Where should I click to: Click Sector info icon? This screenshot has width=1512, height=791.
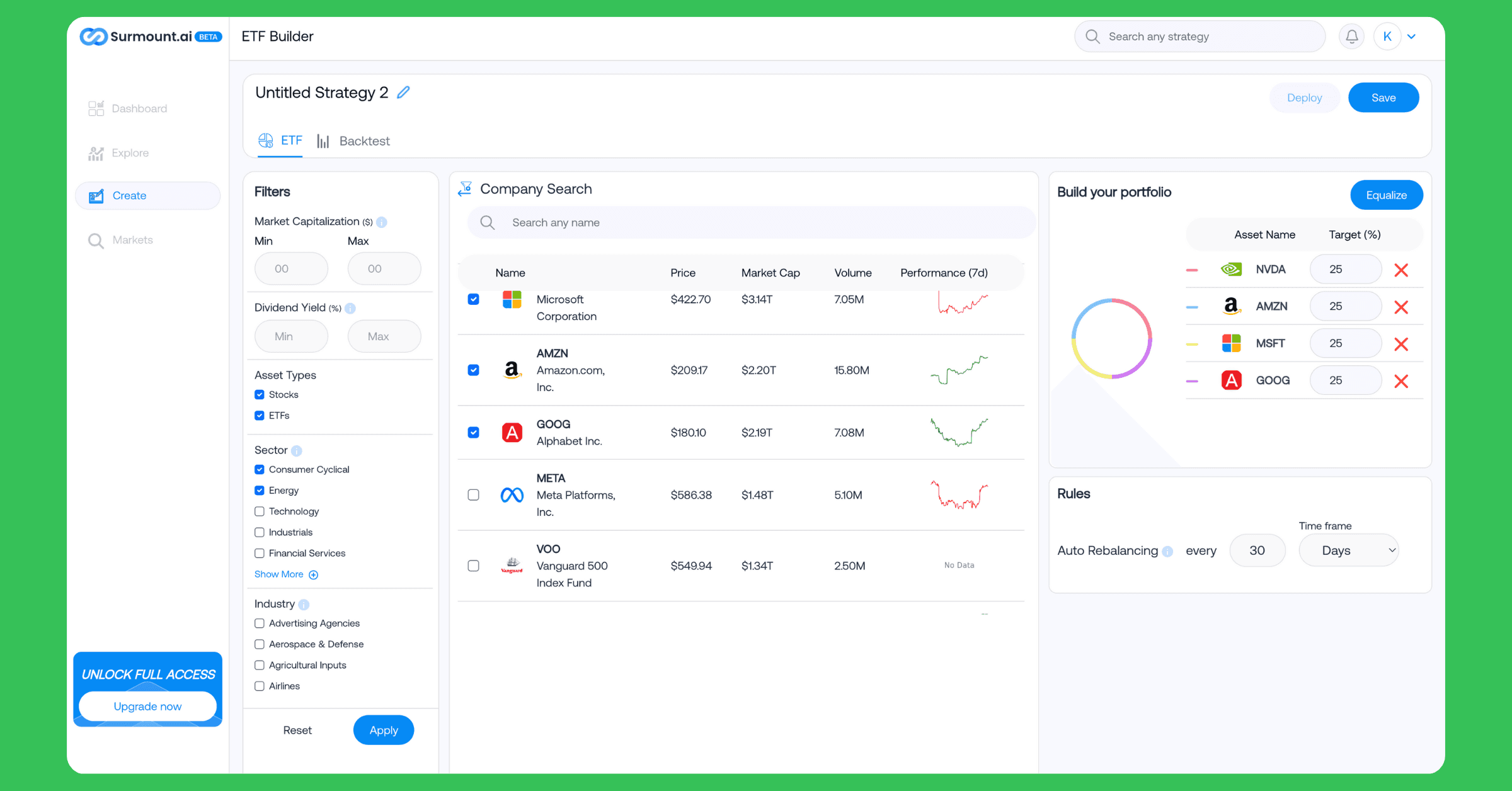(297, 451)
